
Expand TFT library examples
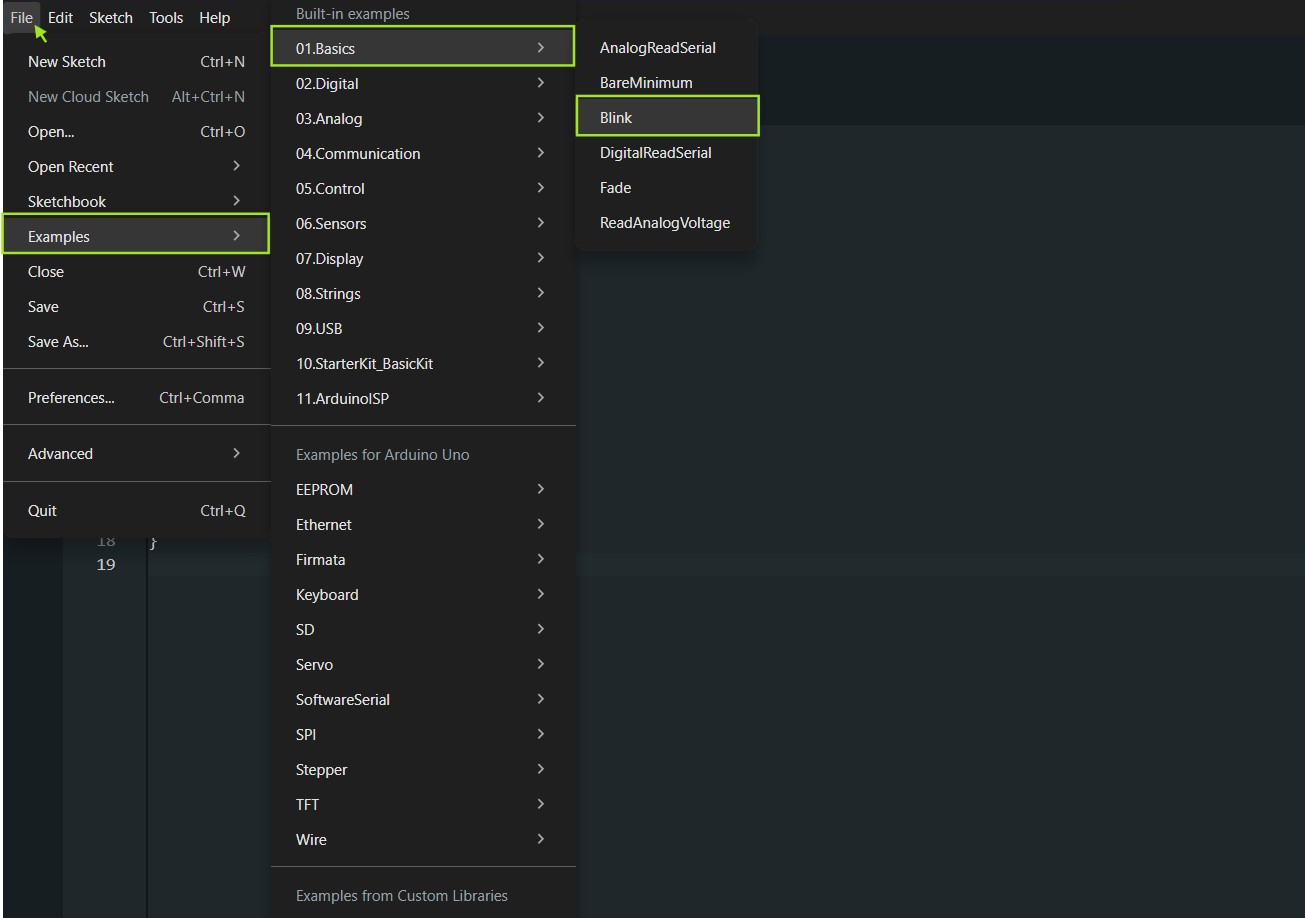click(423, 805)
